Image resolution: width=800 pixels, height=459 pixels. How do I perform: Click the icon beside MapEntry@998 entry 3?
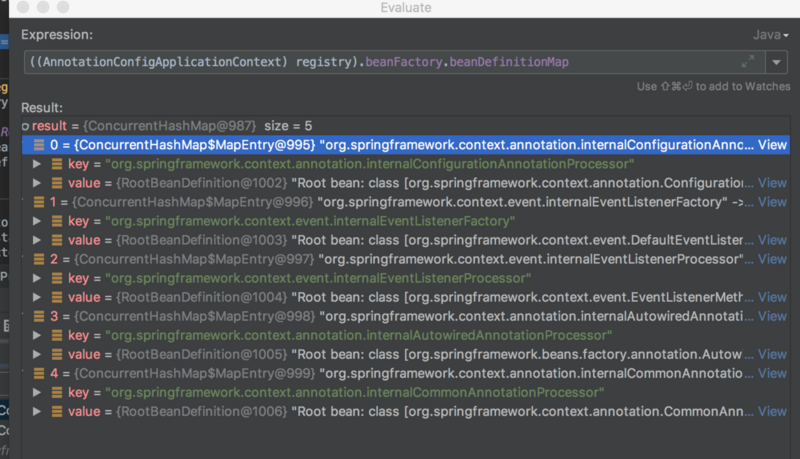point(39,316)
